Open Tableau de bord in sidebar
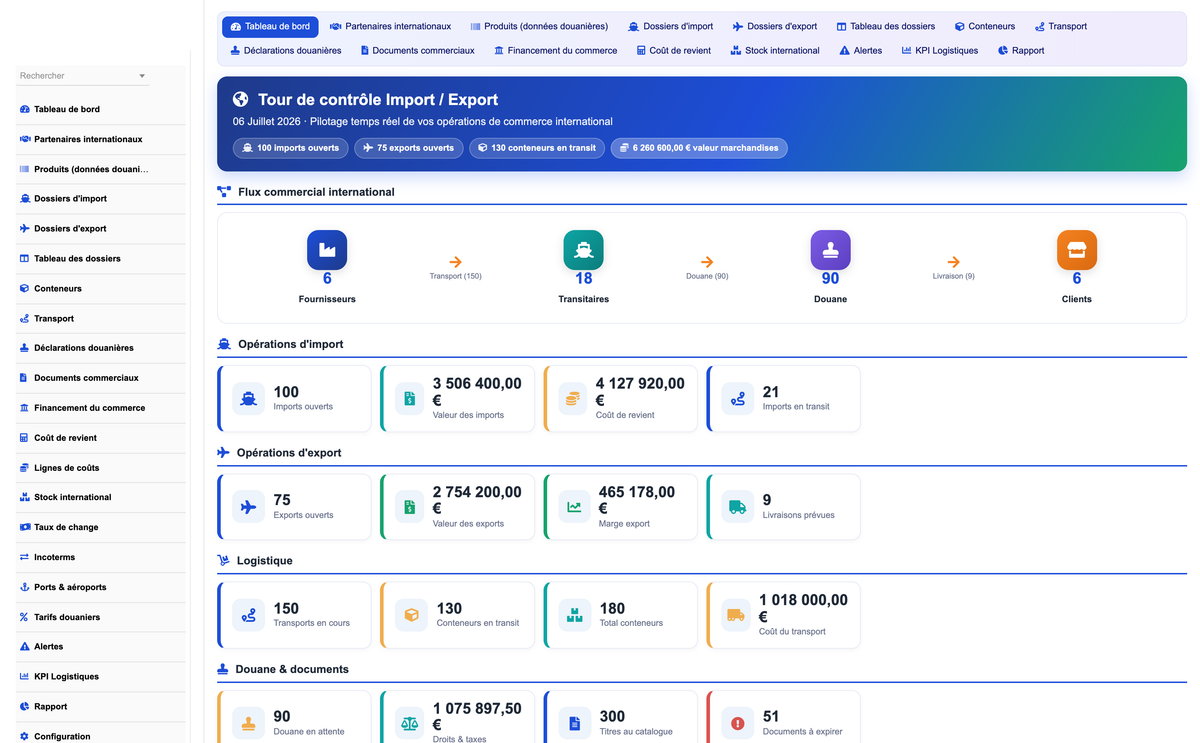This screenshot has height=743, width=1200. pos(101,109)
